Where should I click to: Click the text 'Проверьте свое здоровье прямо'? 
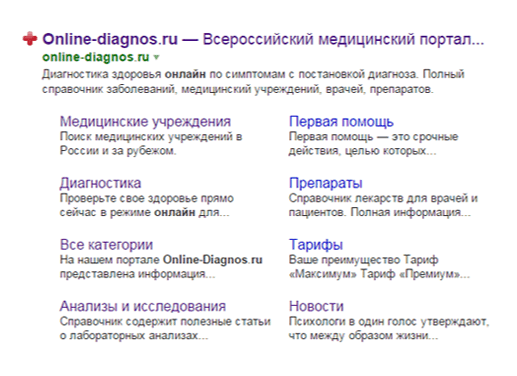pos(147,198)
